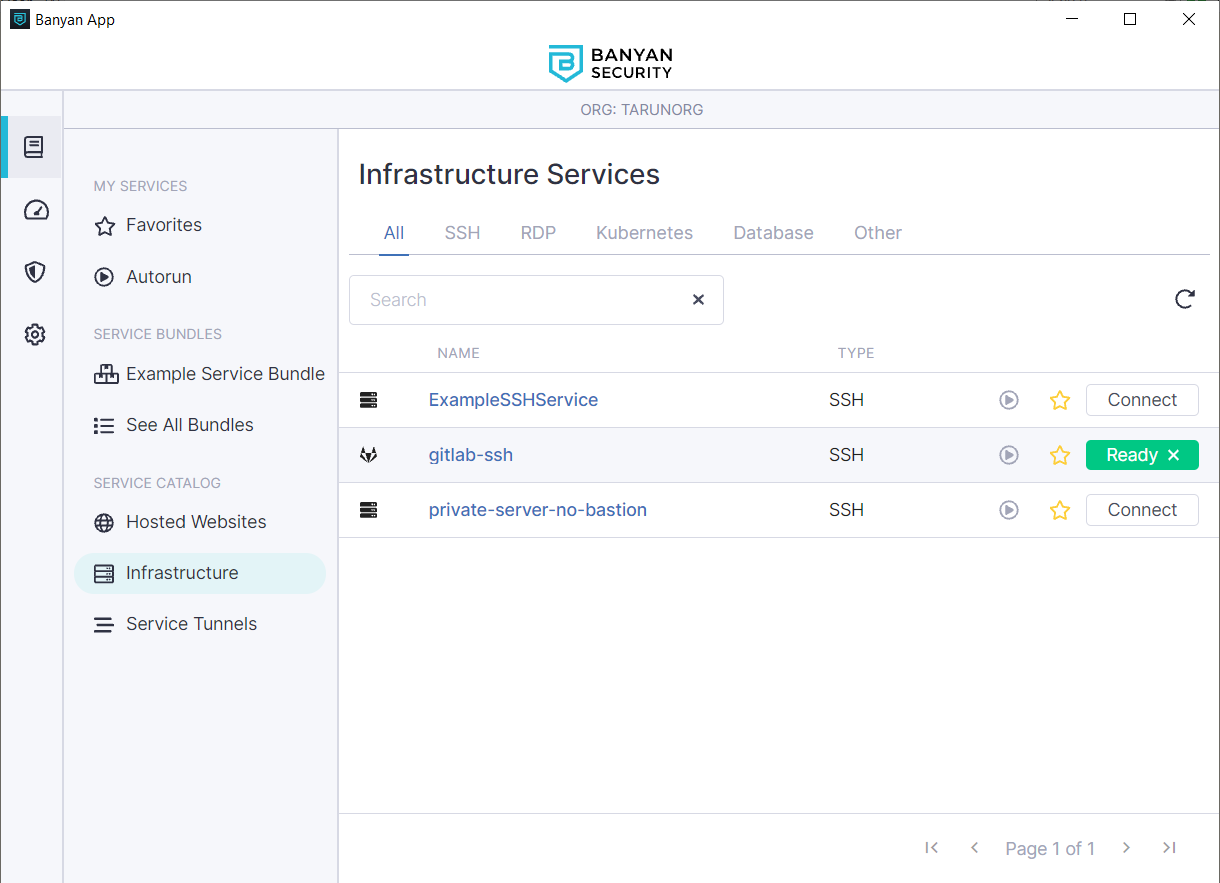Open the speedometer dashboard icon in left rail
The height and width of the screenshot is (883, 1220).
[x=35, y=210]
